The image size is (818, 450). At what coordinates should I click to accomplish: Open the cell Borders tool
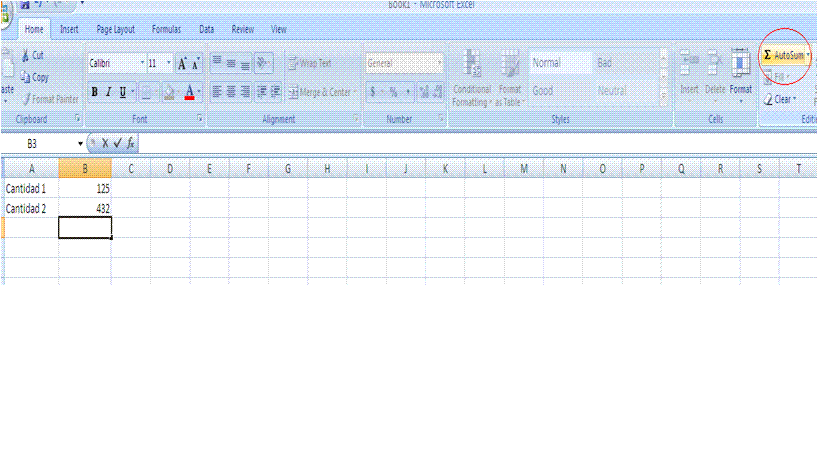pos(147,93)
